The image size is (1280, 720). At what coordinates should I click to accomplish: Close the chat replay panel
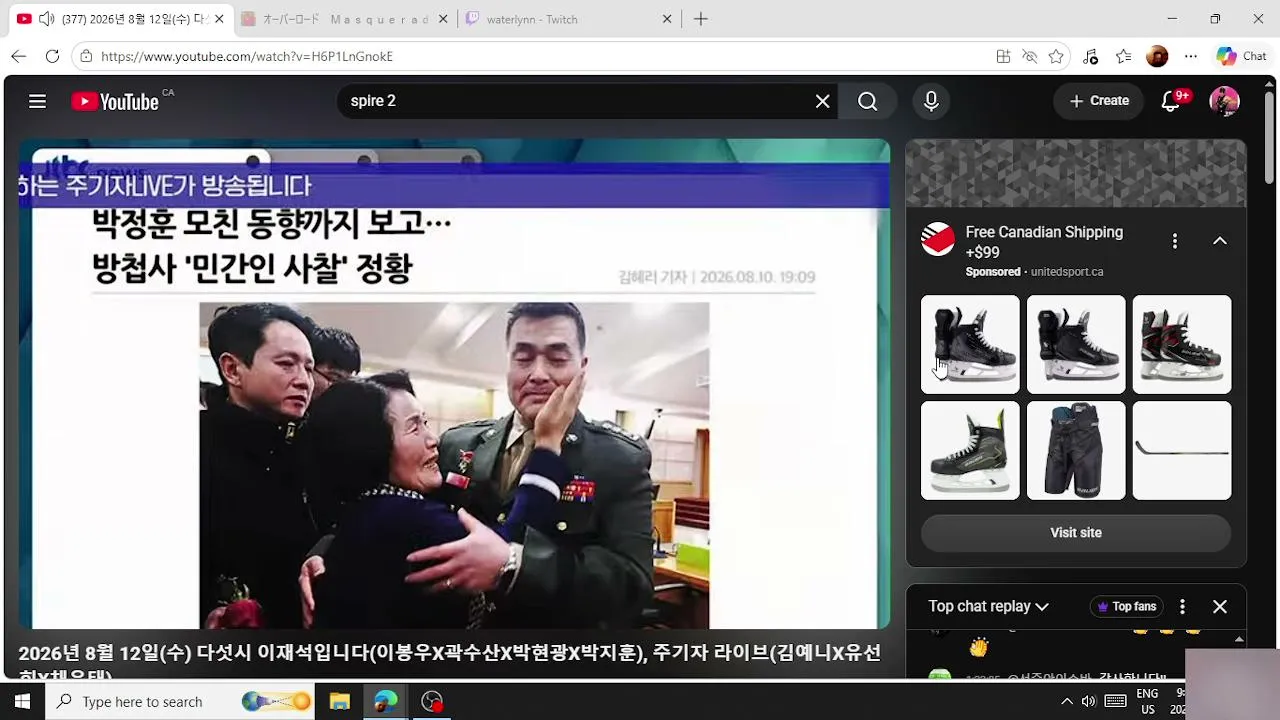[x=1220, y=607]
